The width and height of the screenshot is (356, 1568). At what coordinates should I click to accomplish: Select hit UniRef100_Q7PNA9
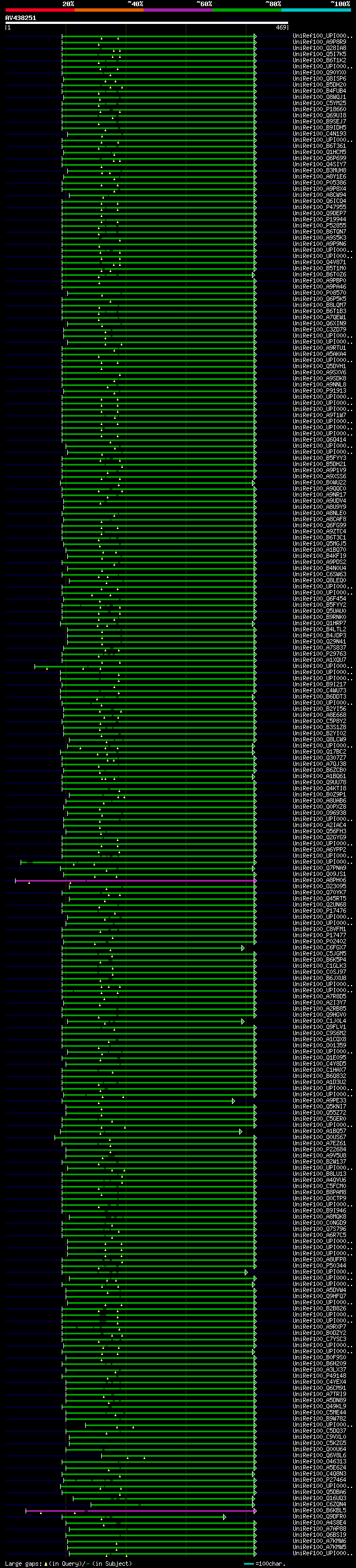[x=319, y=867]
